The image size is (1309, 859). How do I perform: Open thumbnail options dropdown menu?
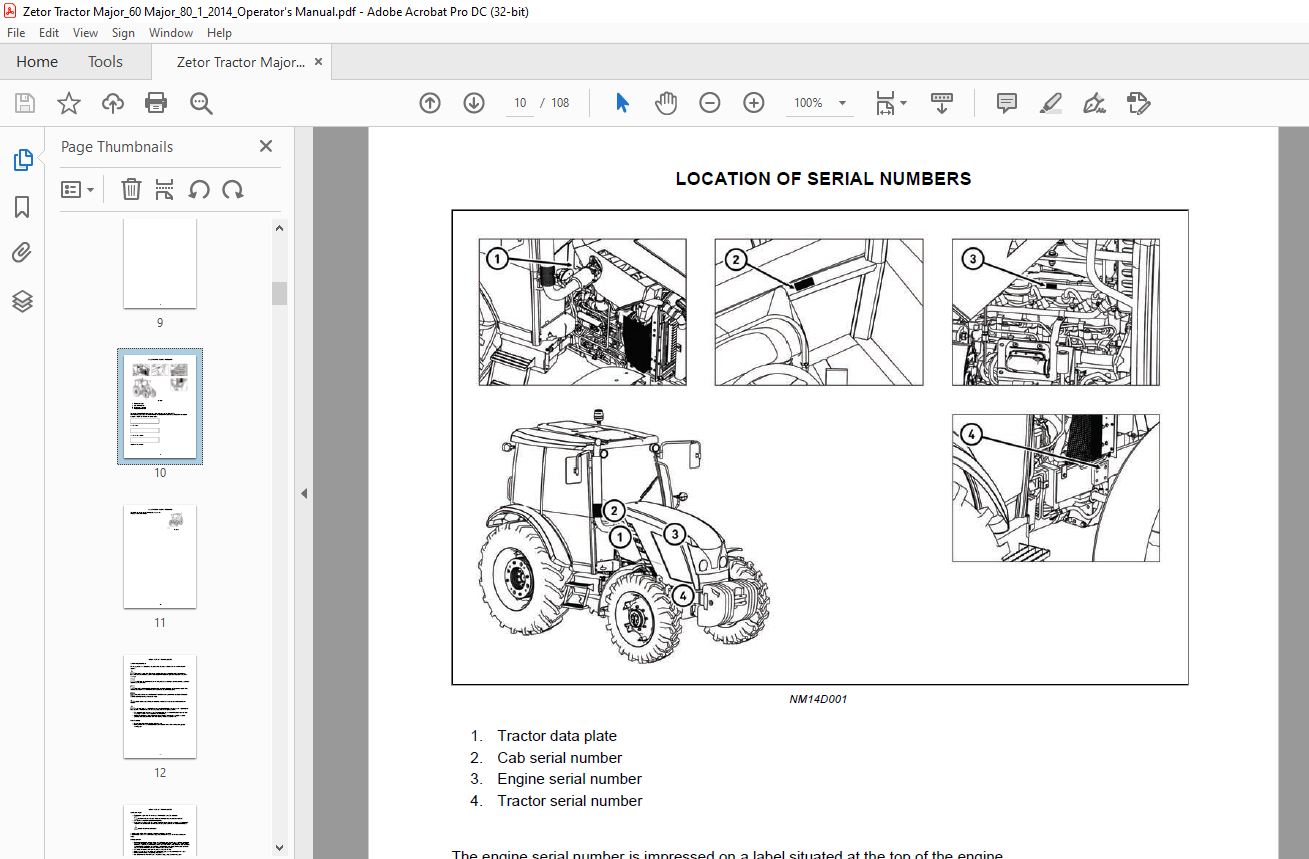point(78,189)
